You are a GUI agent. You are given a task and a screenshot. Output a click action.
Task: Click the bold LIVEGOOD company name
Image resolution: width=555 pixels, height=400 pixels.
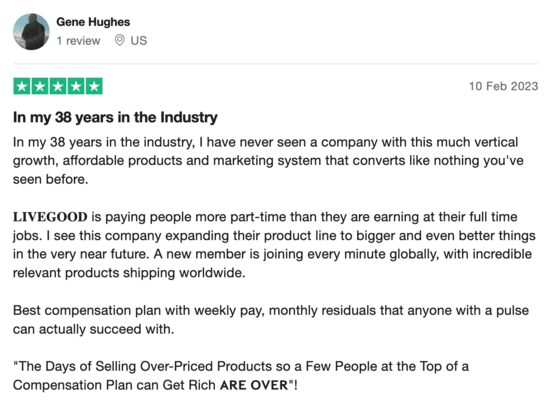coord(50,217)
